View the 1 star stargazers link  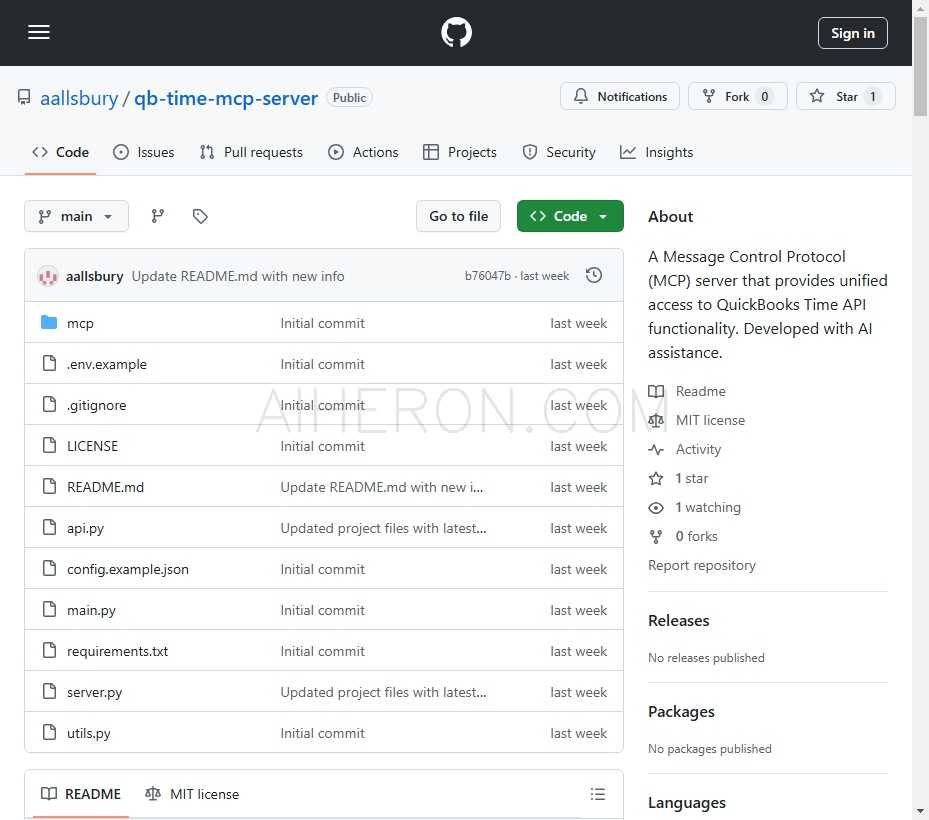click(x=691, y=478)
